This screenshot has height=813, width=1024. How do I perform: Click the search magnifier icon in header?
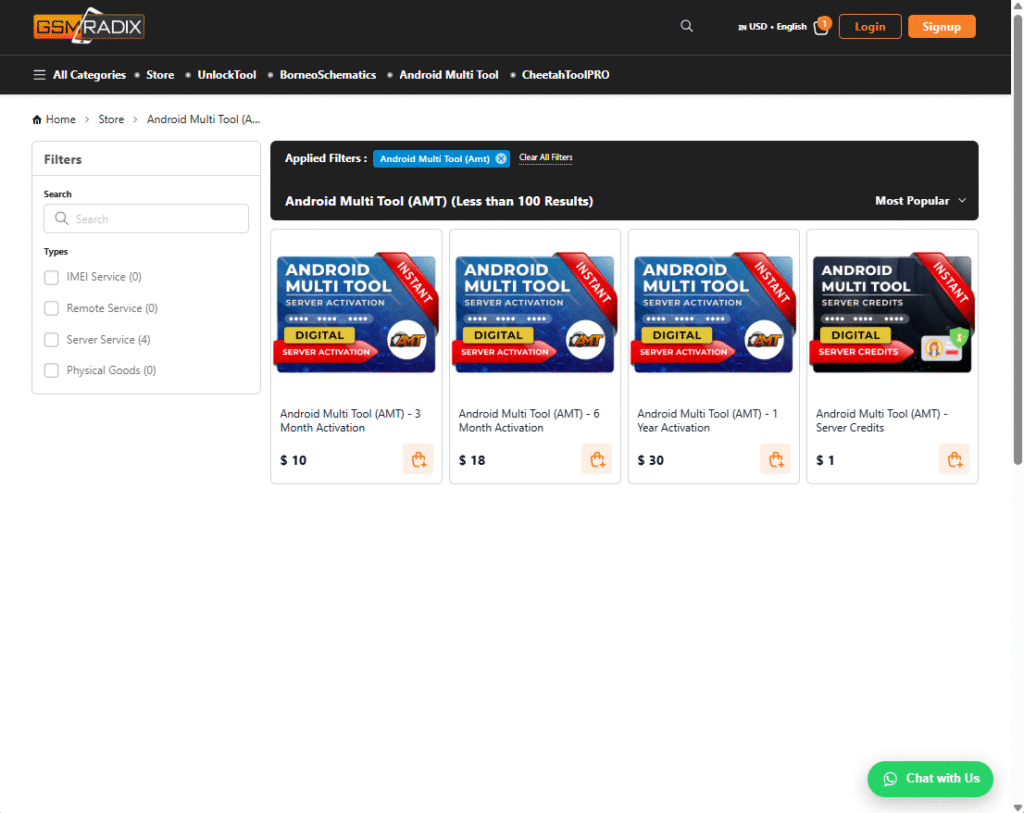(x=686, y=26)
